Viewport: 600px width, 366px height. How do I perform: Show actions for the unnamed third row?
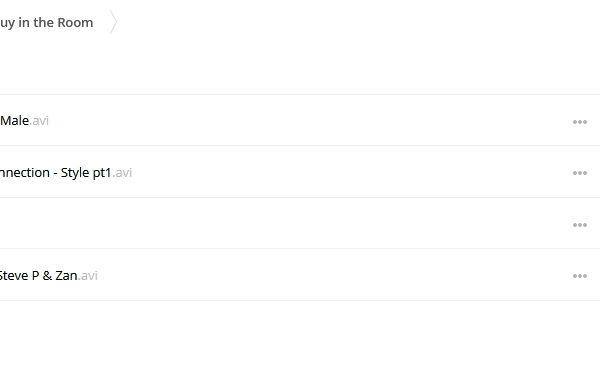coord(580,225)
